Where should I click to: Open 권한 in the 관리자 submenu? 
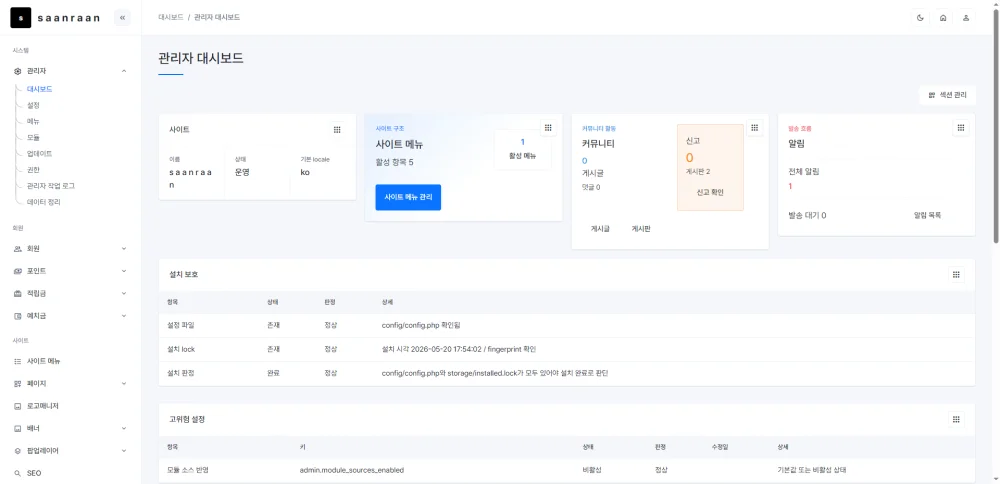[33, 170]
